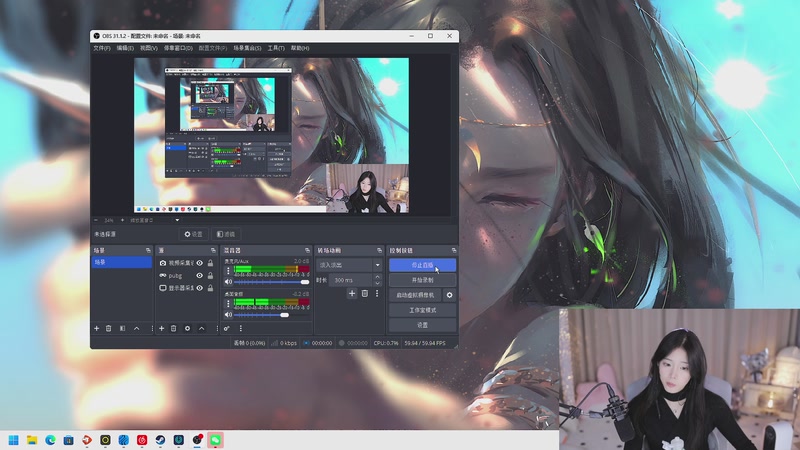Add a new scene with the Scenes plus icon
Image resolution: width=800 pixels, height=450 pixels.
point(96,329)
